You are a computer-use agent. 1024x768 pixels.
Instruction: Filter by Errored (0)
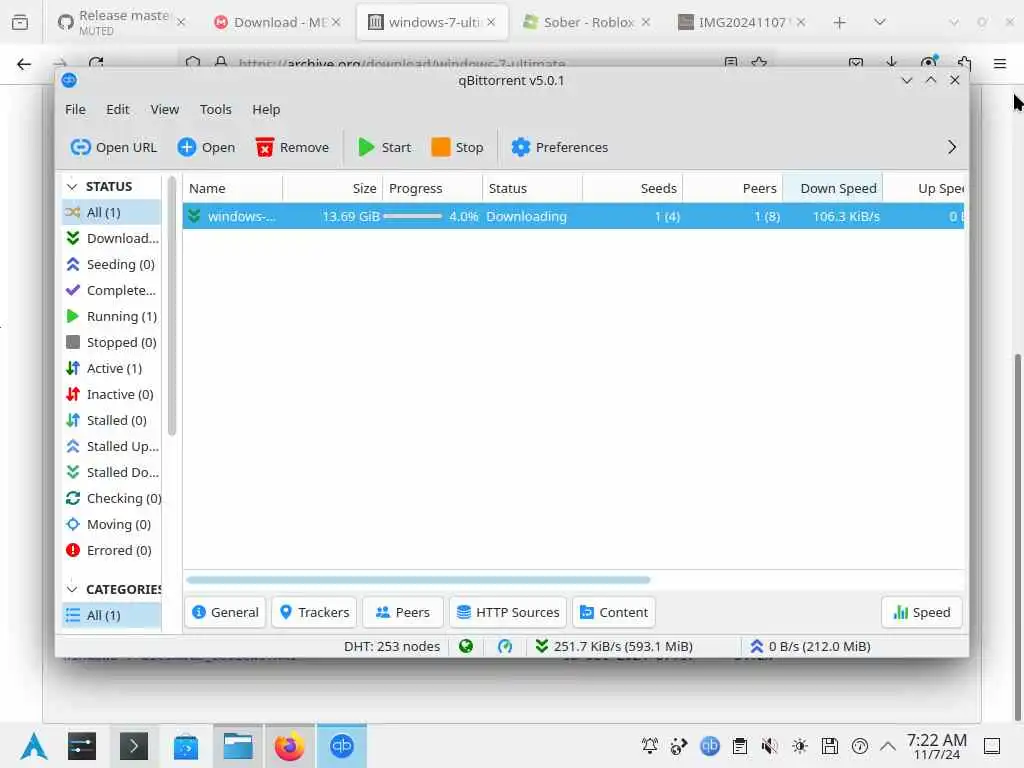(111, 551)
